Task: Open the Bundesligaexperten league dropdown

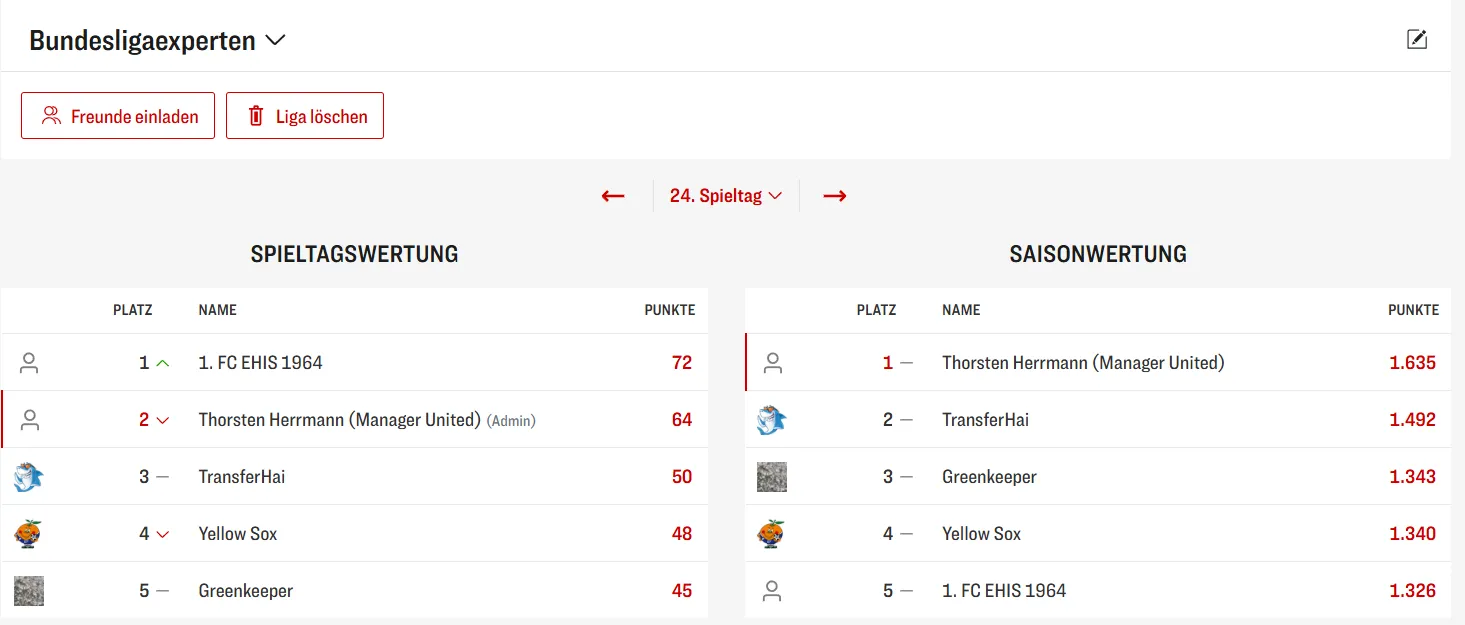Action: (158, 41)
